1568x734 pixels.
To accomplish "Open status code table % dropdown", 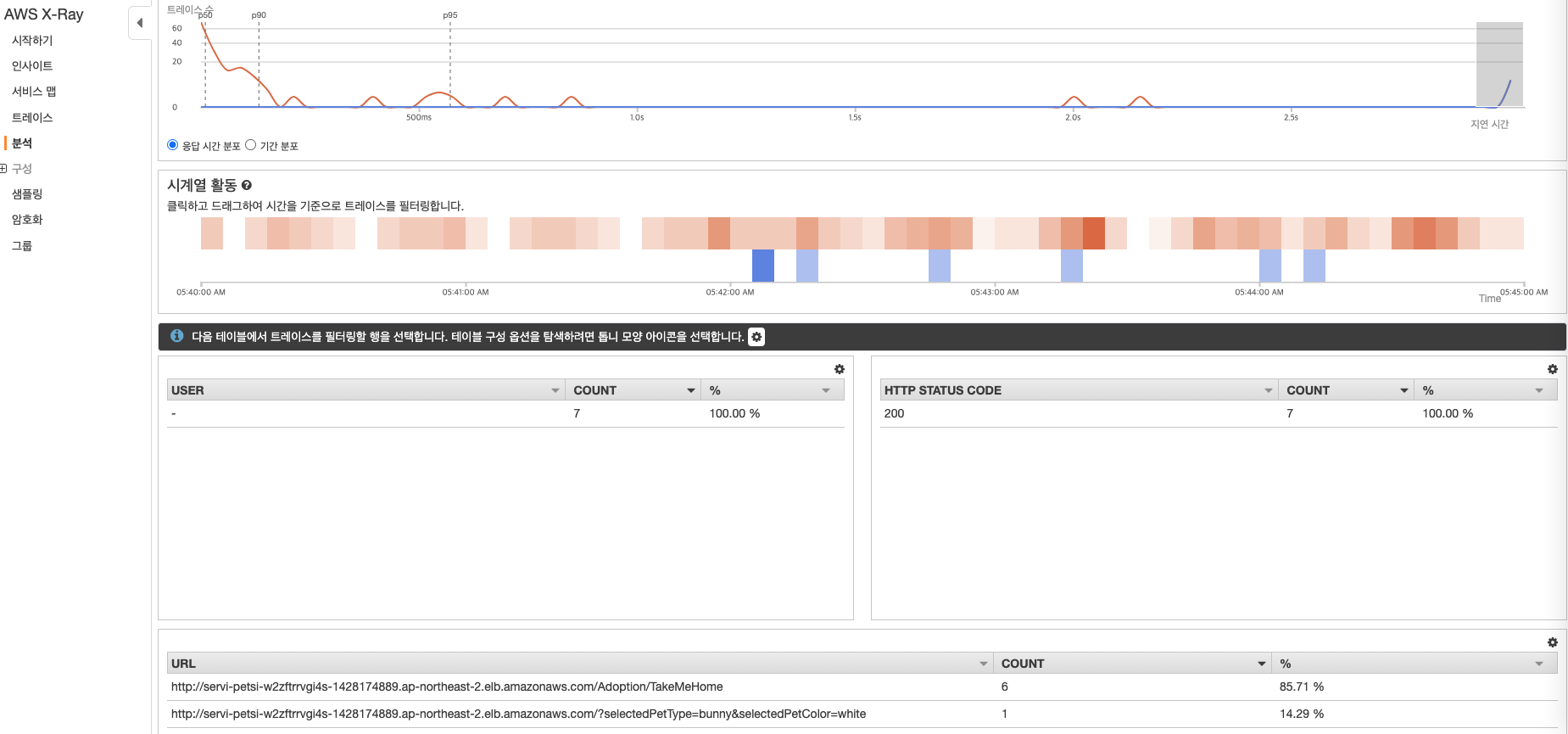I will click(x=1539, y=390).
